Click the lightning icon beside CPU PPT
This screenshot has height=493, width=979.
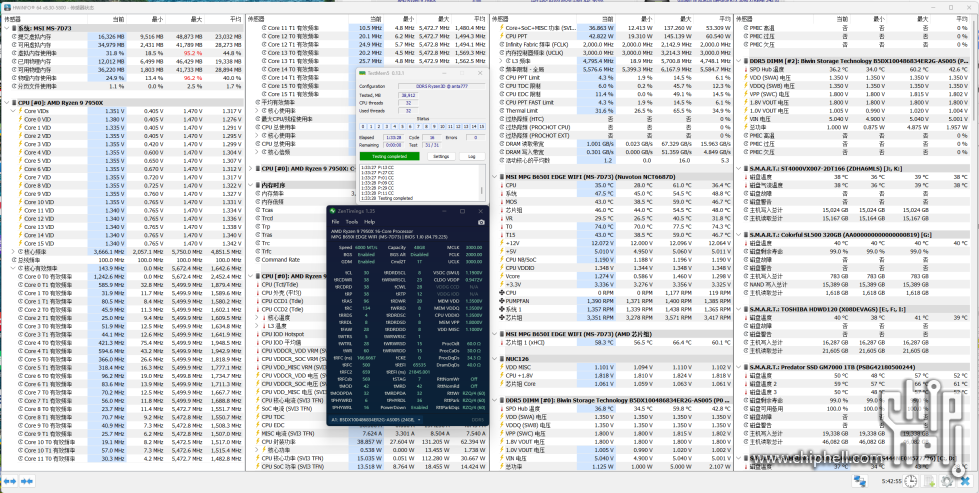tap(502, 37)
